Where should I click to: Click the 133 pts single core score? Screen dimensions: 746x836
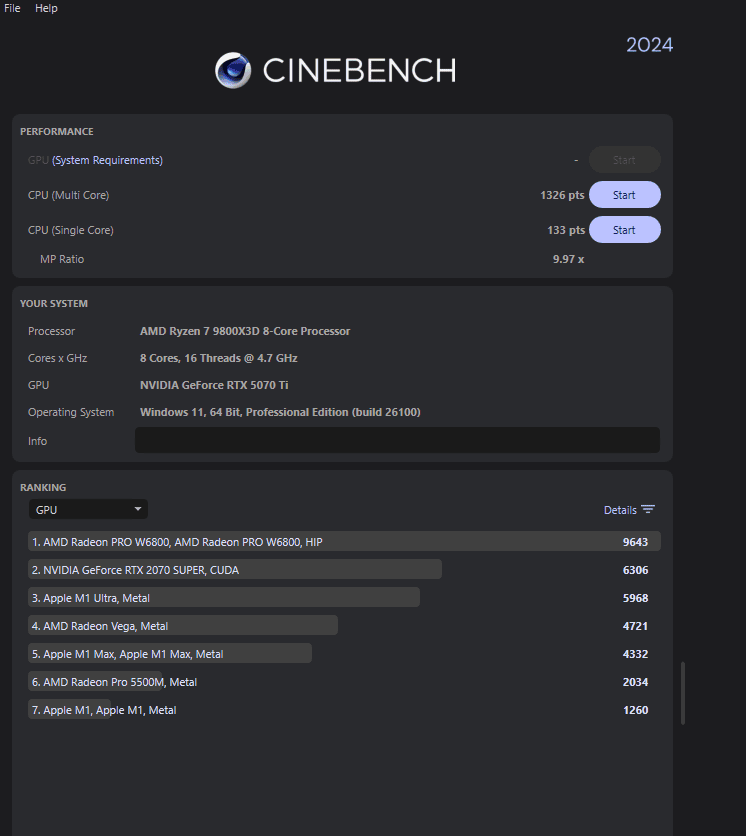coord(566,230)
